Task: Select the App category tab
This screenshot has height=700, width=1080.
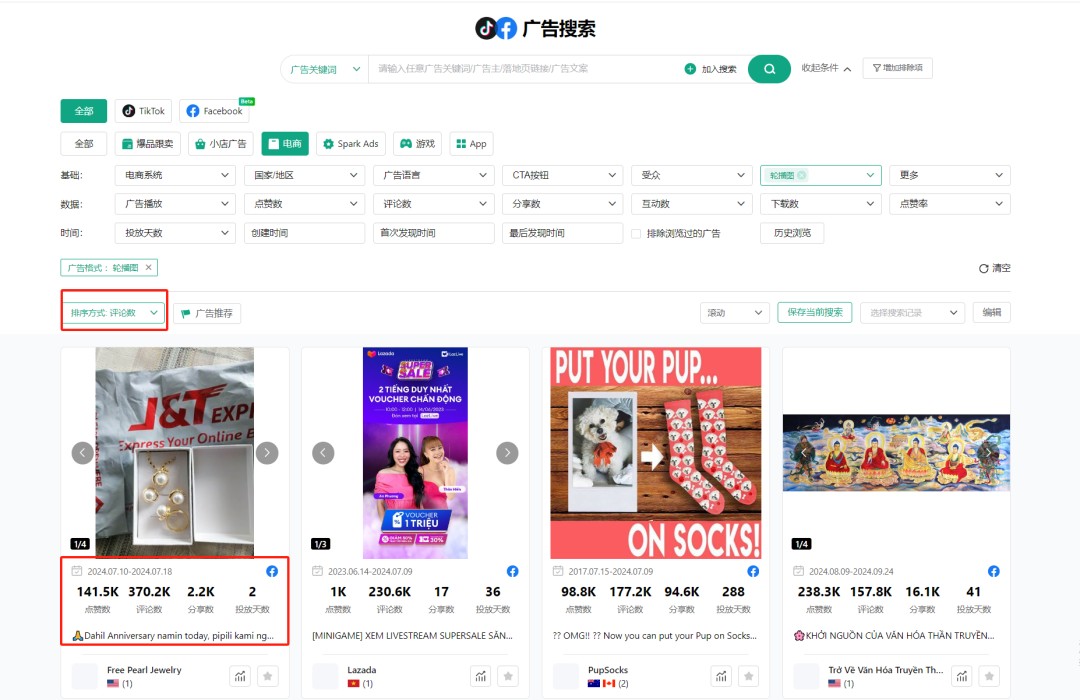Action: coord(472,144)
